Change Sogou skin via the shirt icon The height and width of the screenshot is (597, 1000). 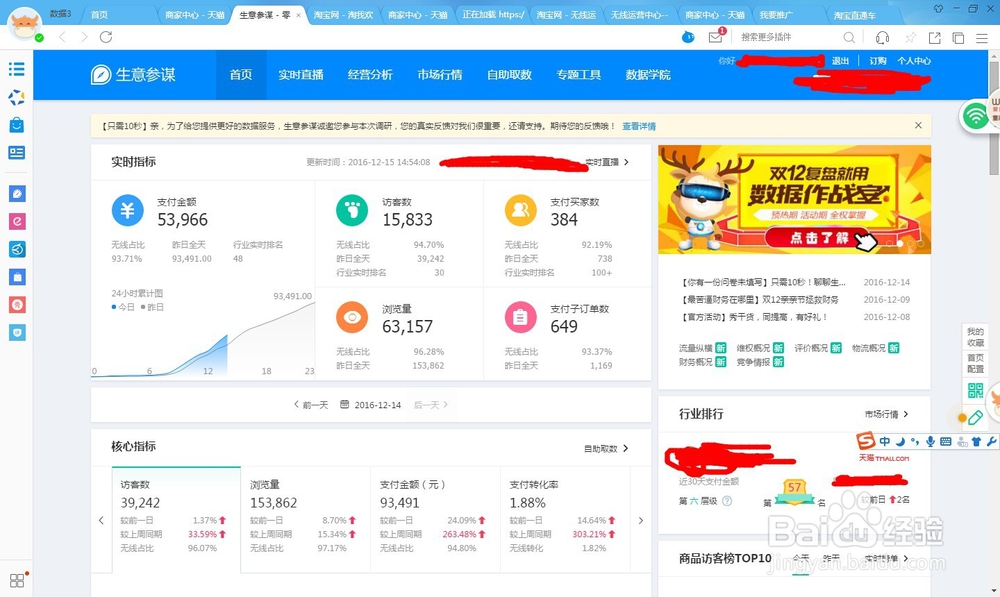977,441
